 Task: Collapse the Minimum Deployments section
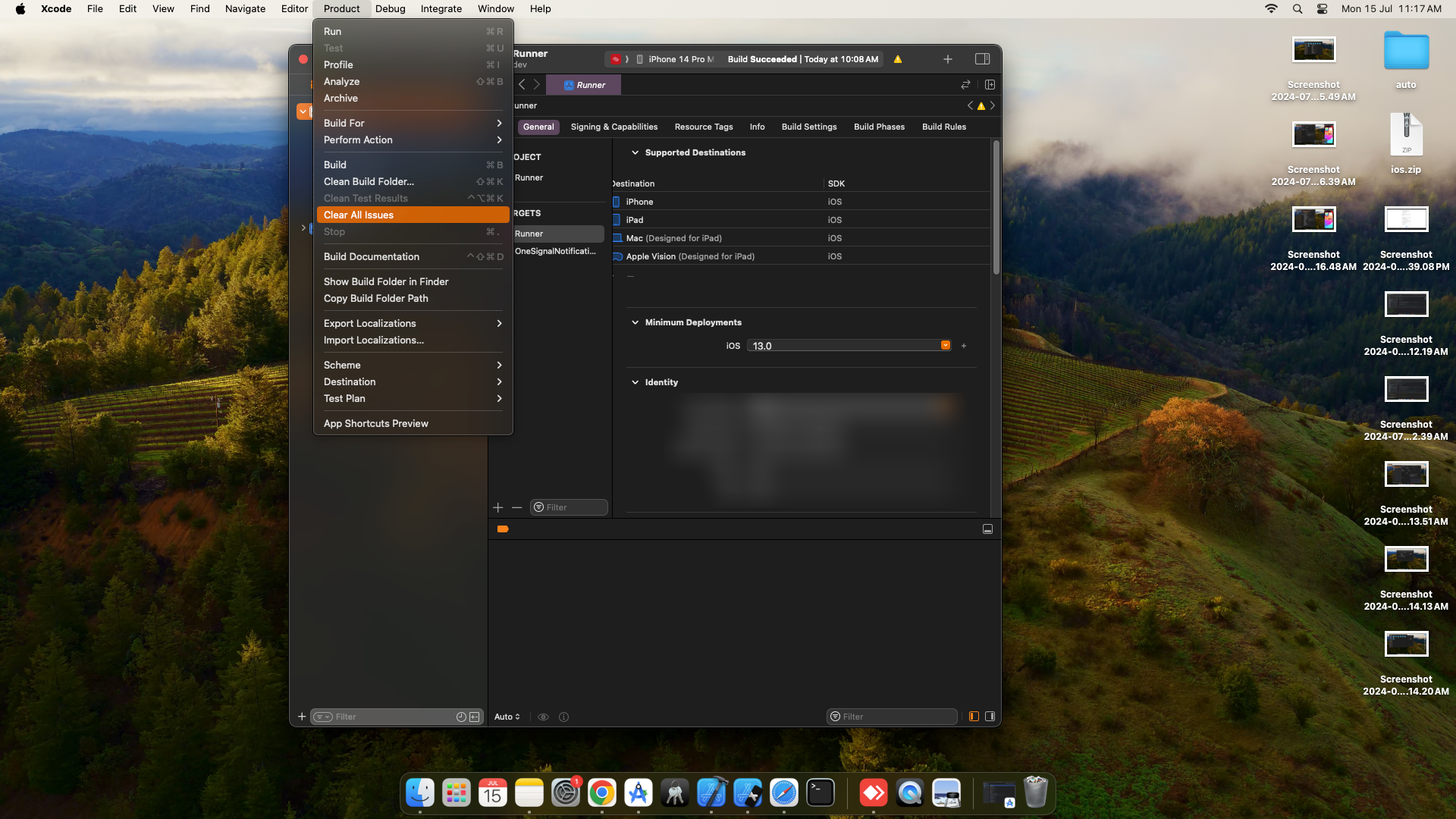[635, 322]
